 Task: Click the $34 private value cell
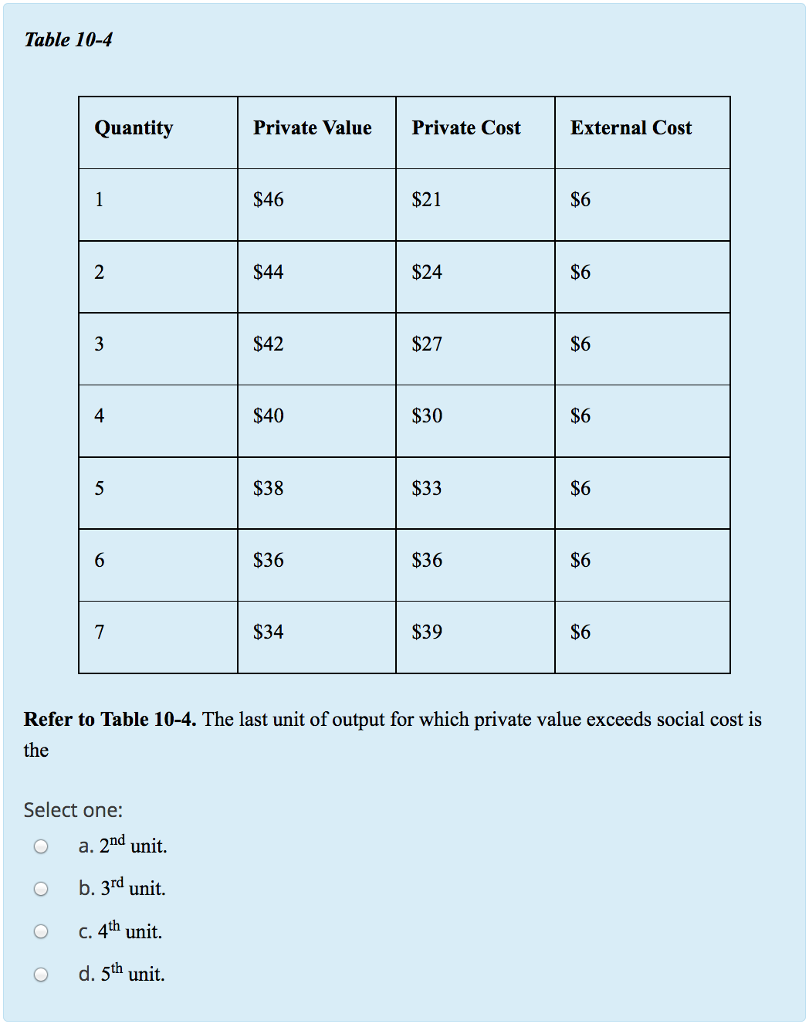pyautogui.click(x=265, y=632)
